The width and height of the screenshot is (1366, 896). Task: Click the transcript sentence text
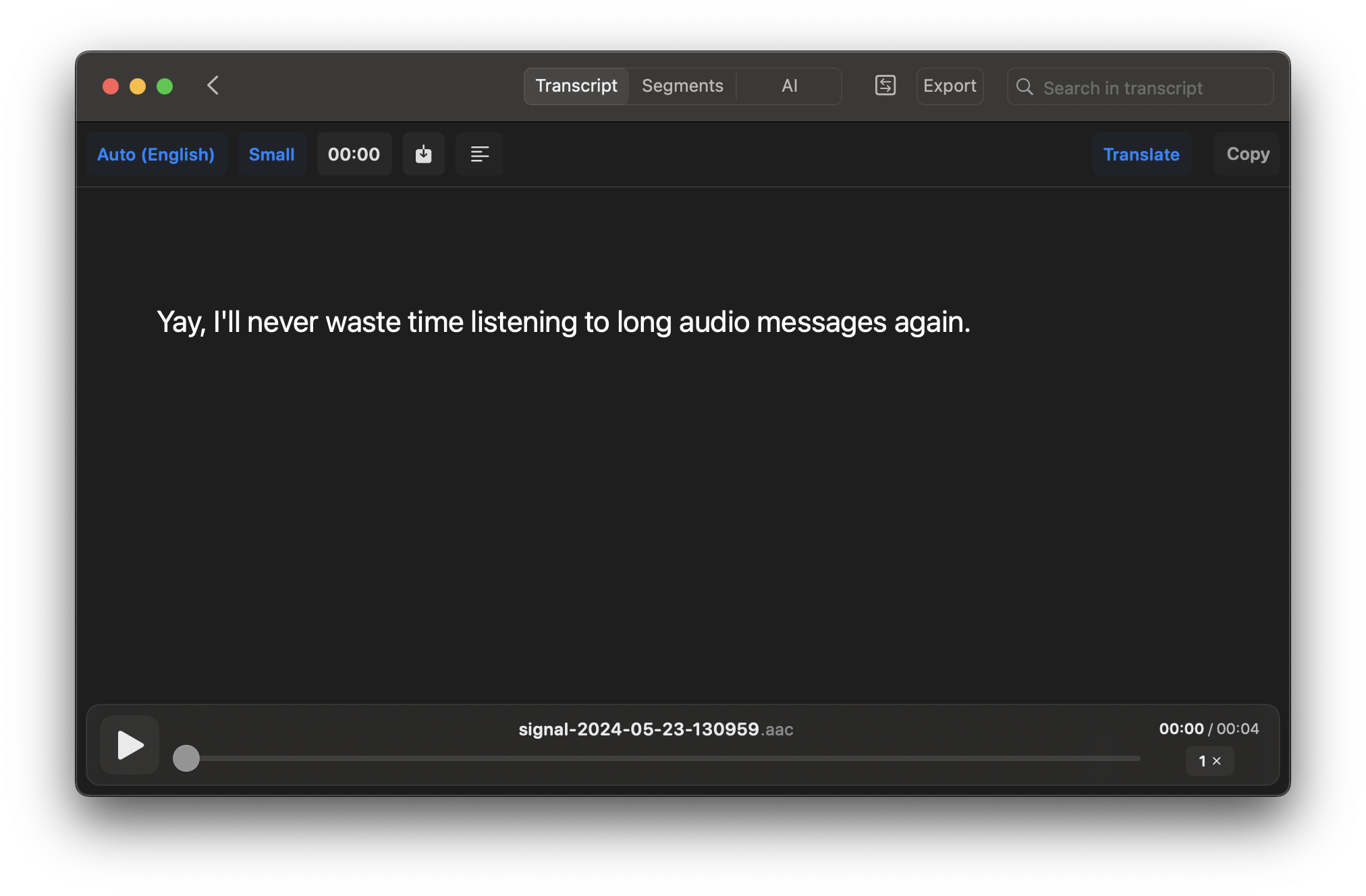564,322
